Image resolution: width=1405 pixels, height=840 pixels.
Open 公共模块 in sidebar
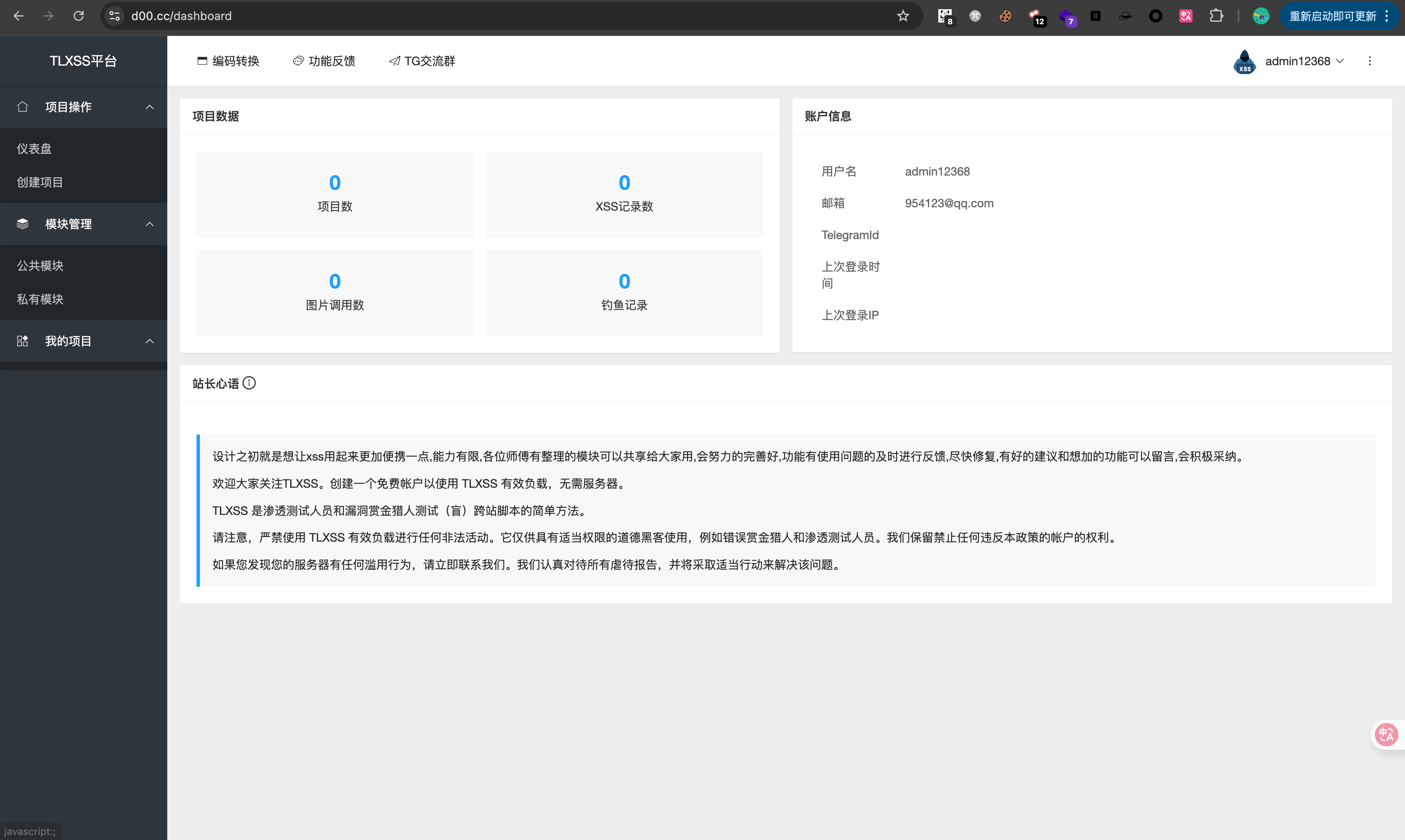click(40, 265)
